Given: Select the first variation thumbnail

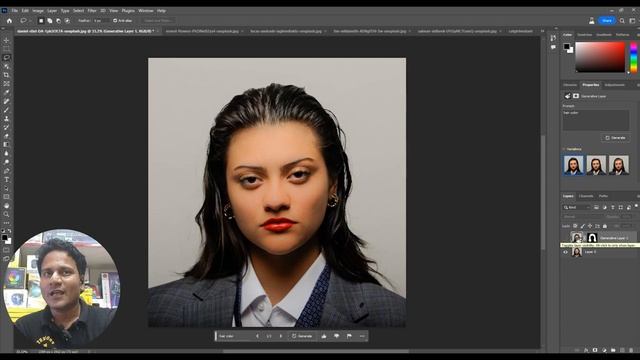Looking at the screenshot, I should (x=573, y=165).
